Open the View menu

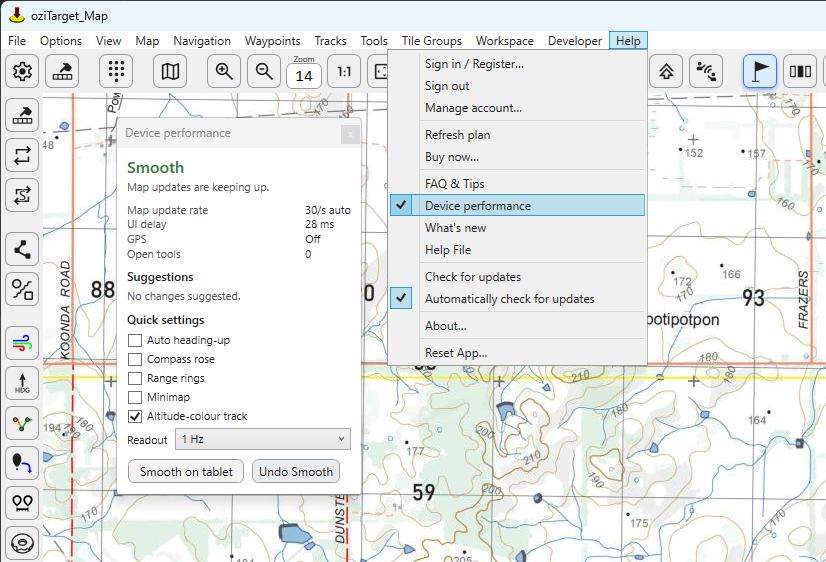pyautogui.click(x=109, y=41)
